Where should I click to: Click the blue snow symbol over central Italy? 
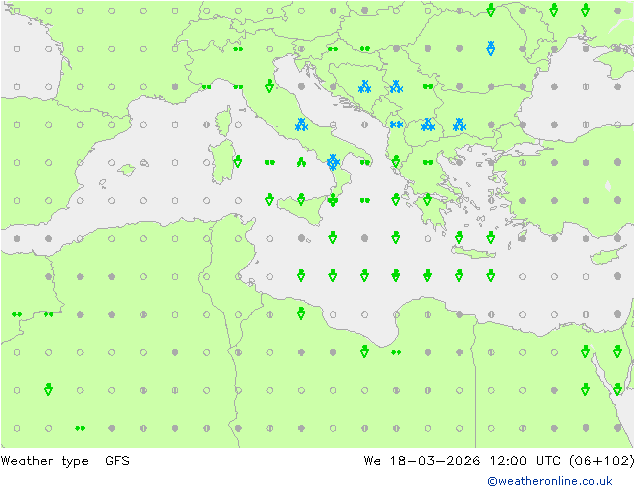(301, 125)
